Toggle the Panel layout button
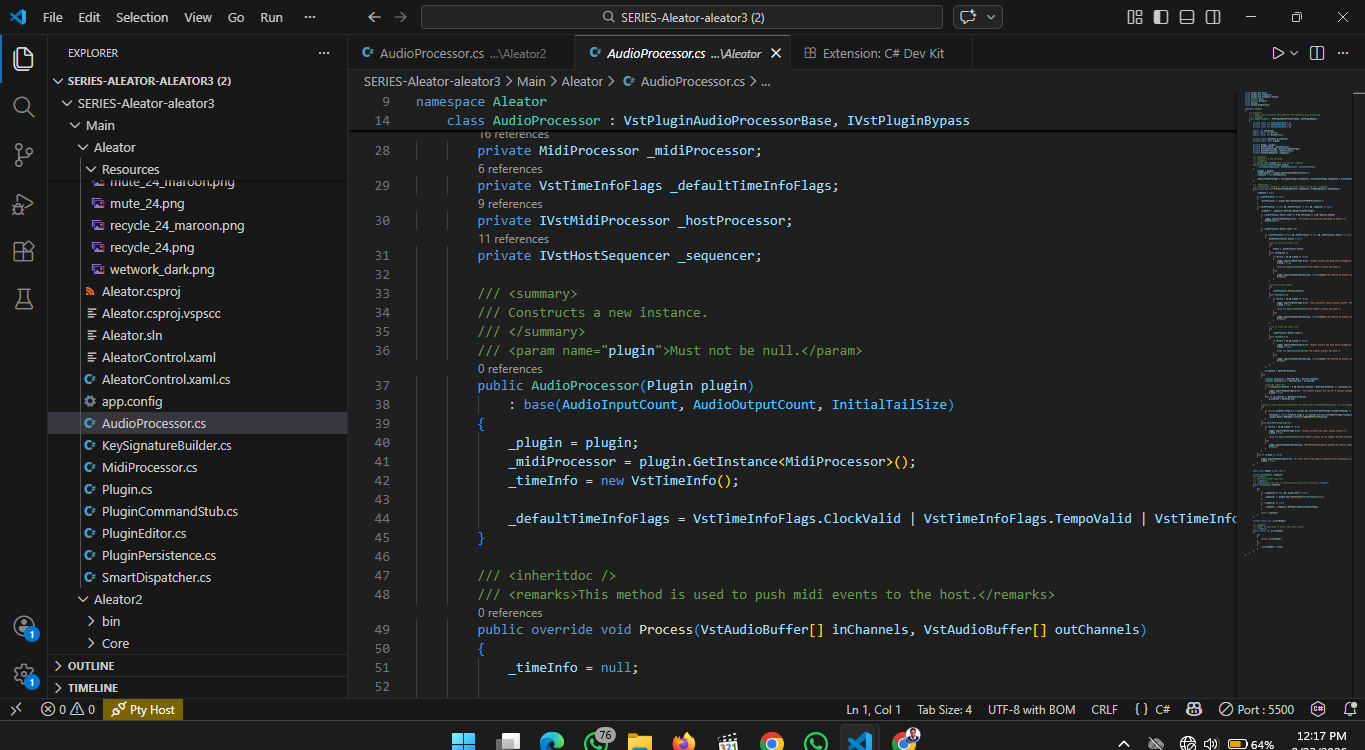Image resolution: width=1365 pixels, height=750 pixels. click(x=1186, y=17)
